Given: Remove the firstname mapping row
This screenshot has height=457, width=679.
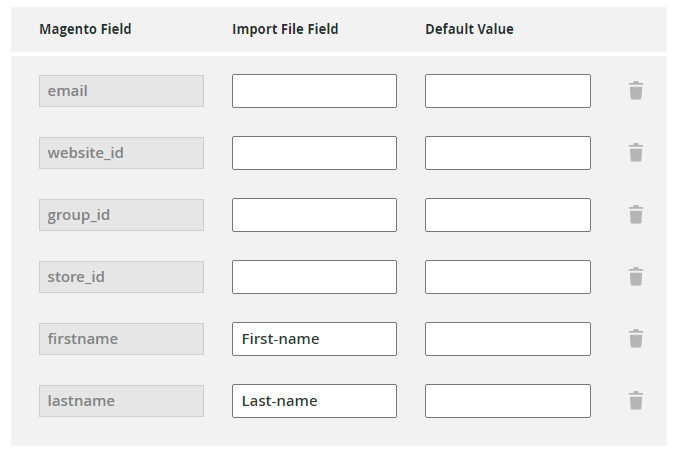Looking at the screenshot, I should pos(635,339).
